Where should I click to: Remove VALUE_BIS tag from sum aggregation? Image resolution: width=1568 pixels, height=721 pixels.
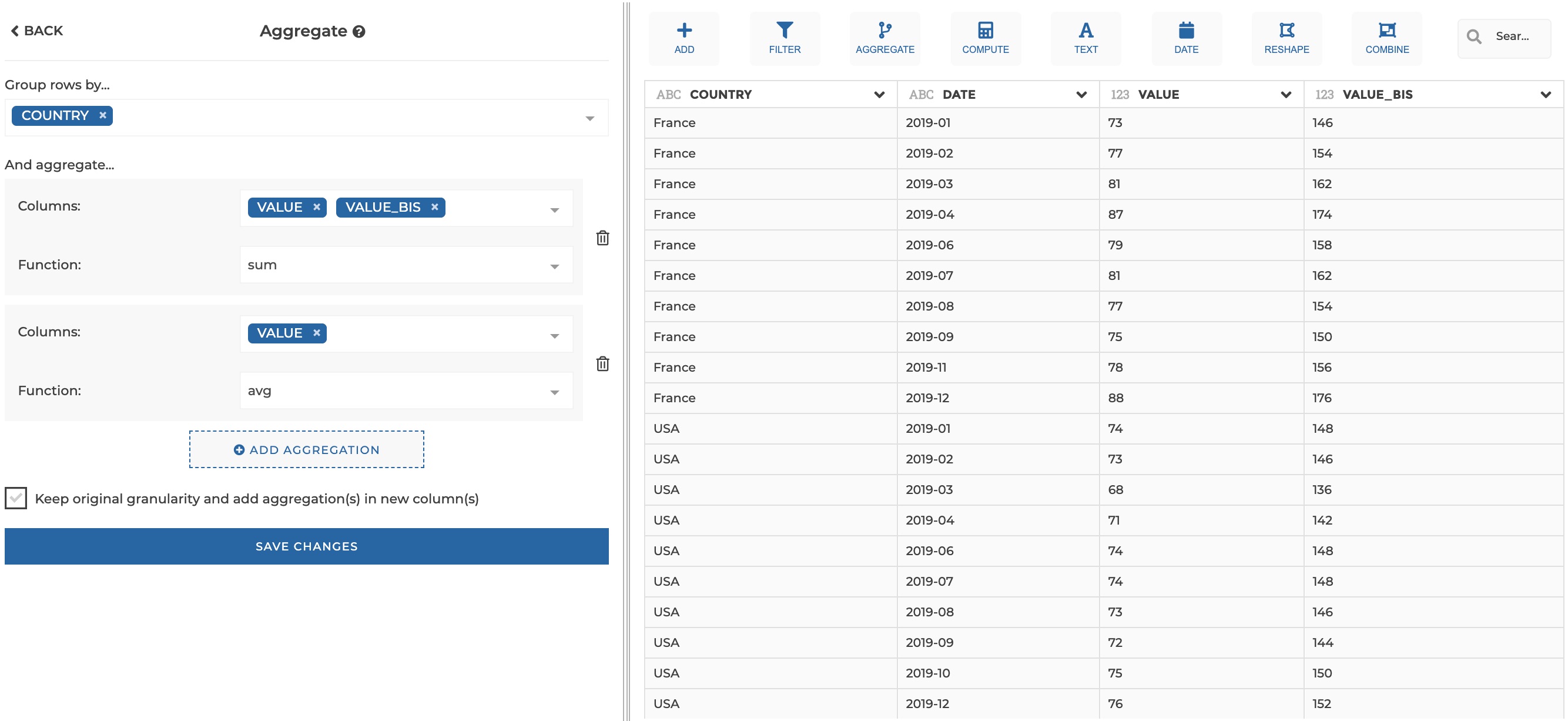pyautogui.click(x=435, y=207)
